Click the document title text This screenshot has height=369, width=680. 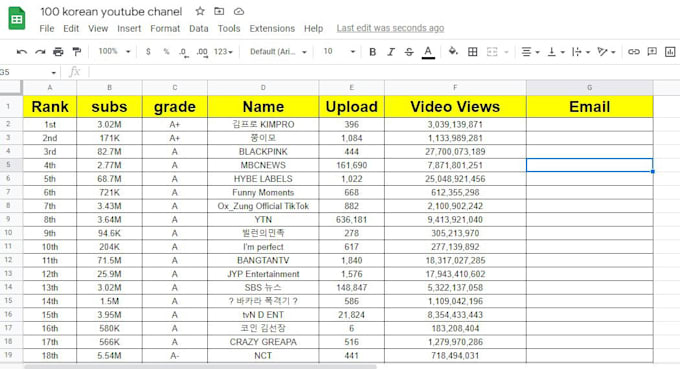pyautogui.click(x=111, y=12)
